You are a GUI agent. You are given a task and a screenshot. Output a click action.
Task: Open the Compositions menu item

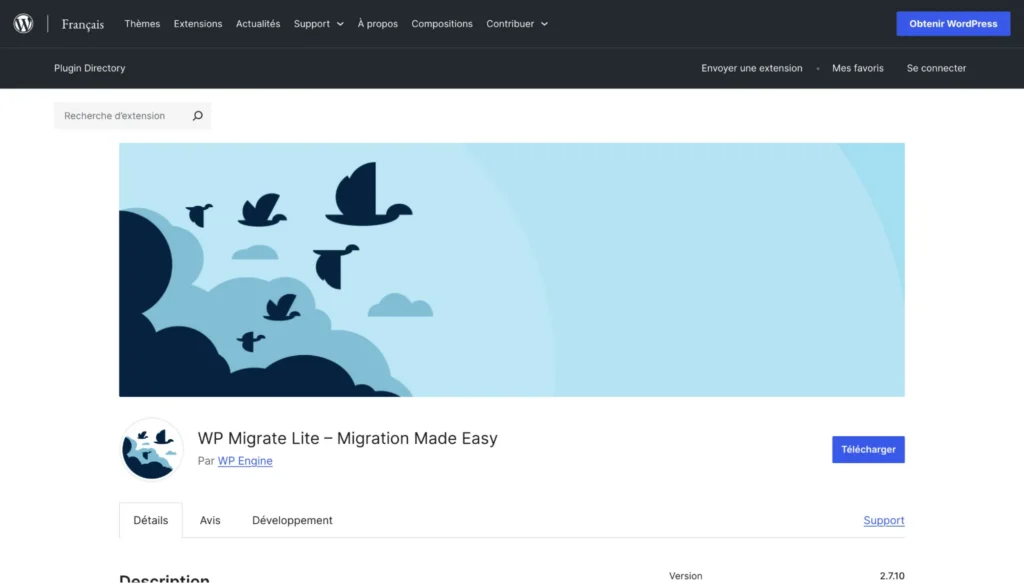click(x=442, y=24)
